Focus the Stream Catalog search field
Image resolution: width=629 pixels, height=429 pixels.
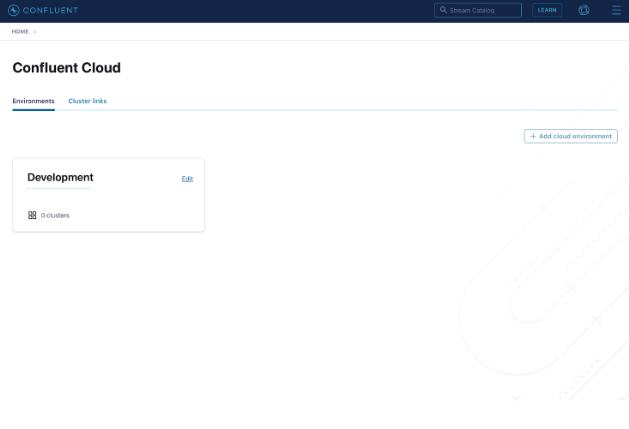[478, 10]
